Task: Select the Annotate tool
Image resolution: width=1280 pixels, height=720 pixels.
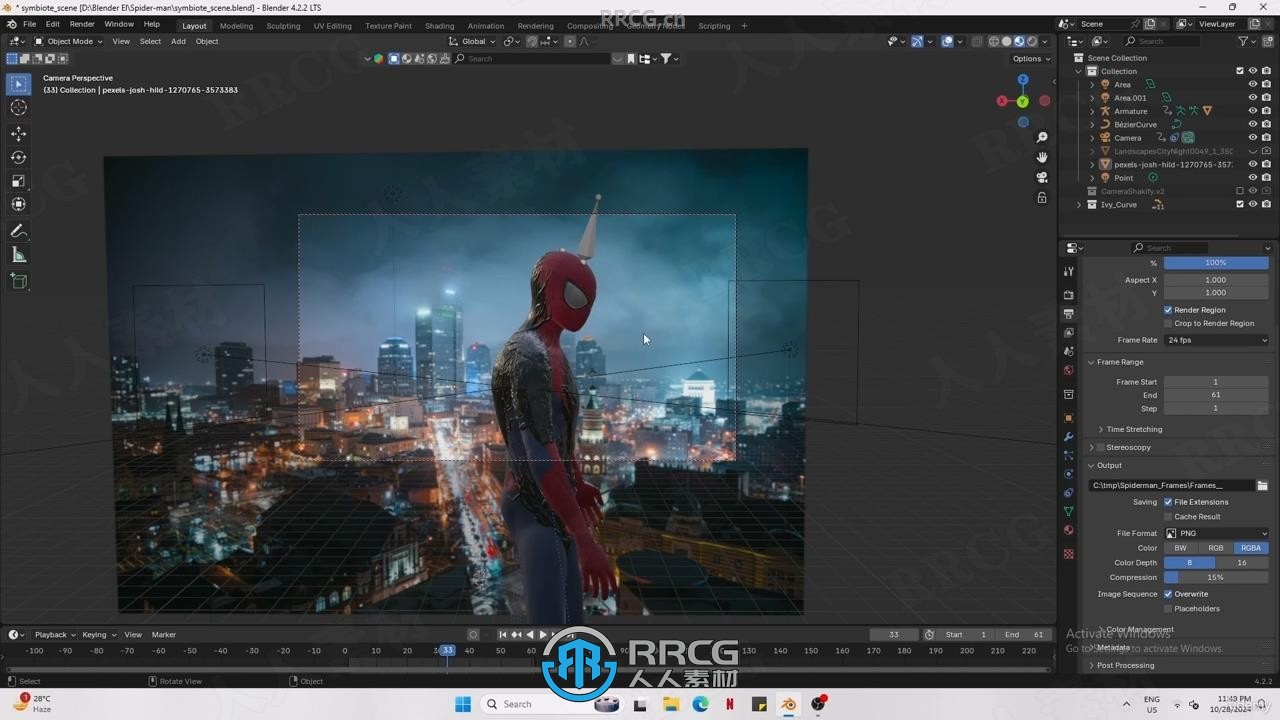Action: 19,231
